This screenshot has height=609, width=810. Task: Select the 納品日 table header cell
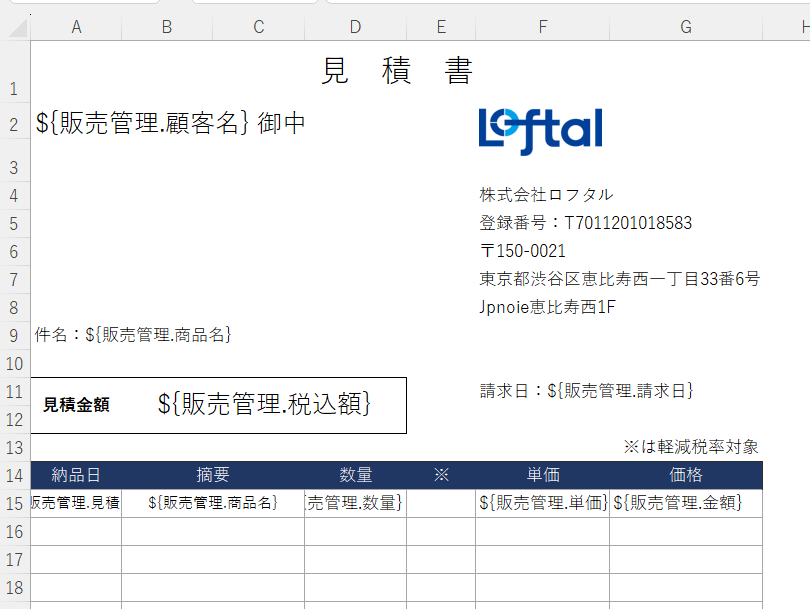coord(76,475)
